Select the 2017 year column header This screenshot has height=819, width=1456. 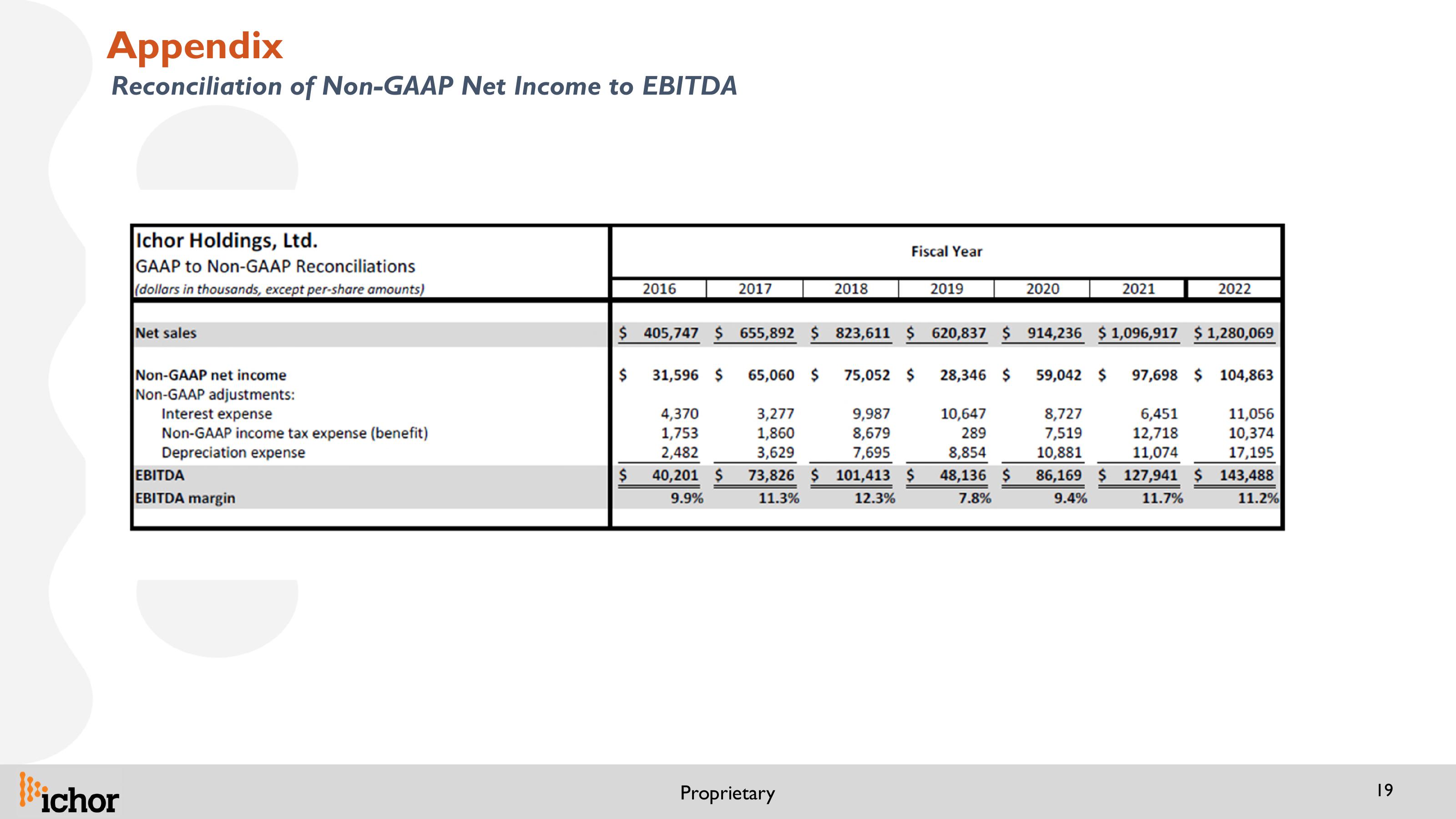coord(755,289)
